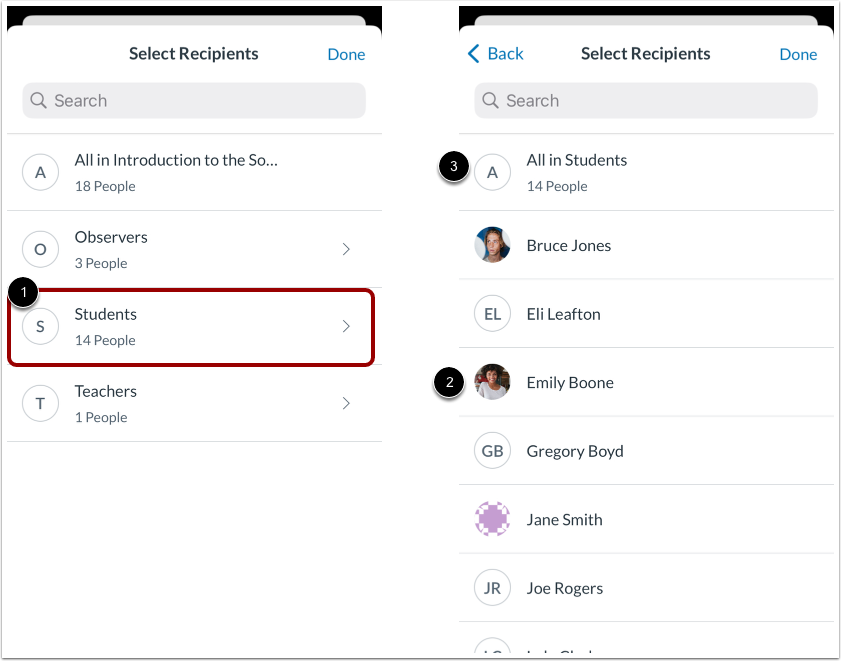
Task: Tap Done on the right recipients panel
Action: (x=798, y=54)
